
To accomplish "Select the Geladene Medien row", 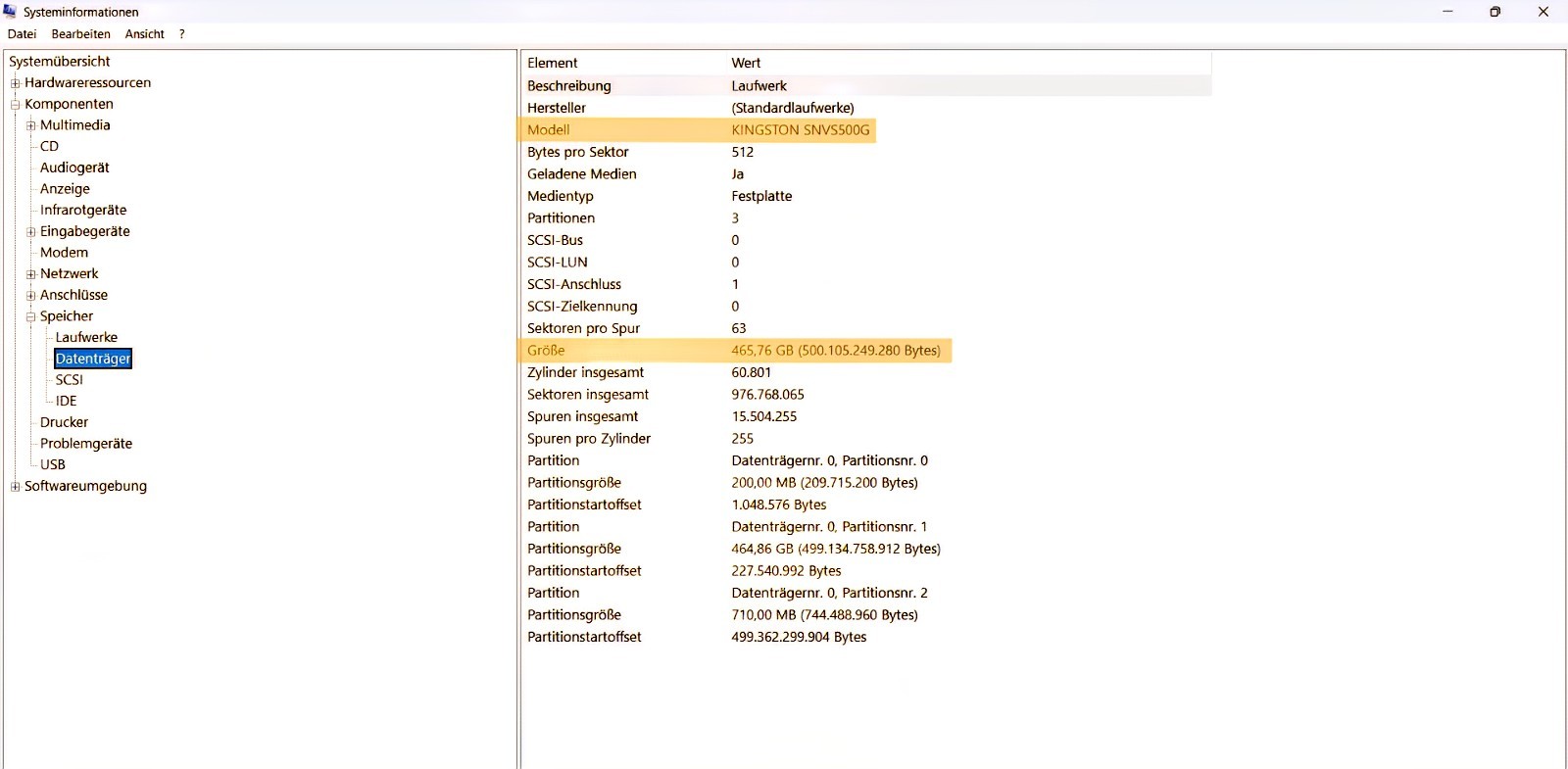I will [866, 174].
